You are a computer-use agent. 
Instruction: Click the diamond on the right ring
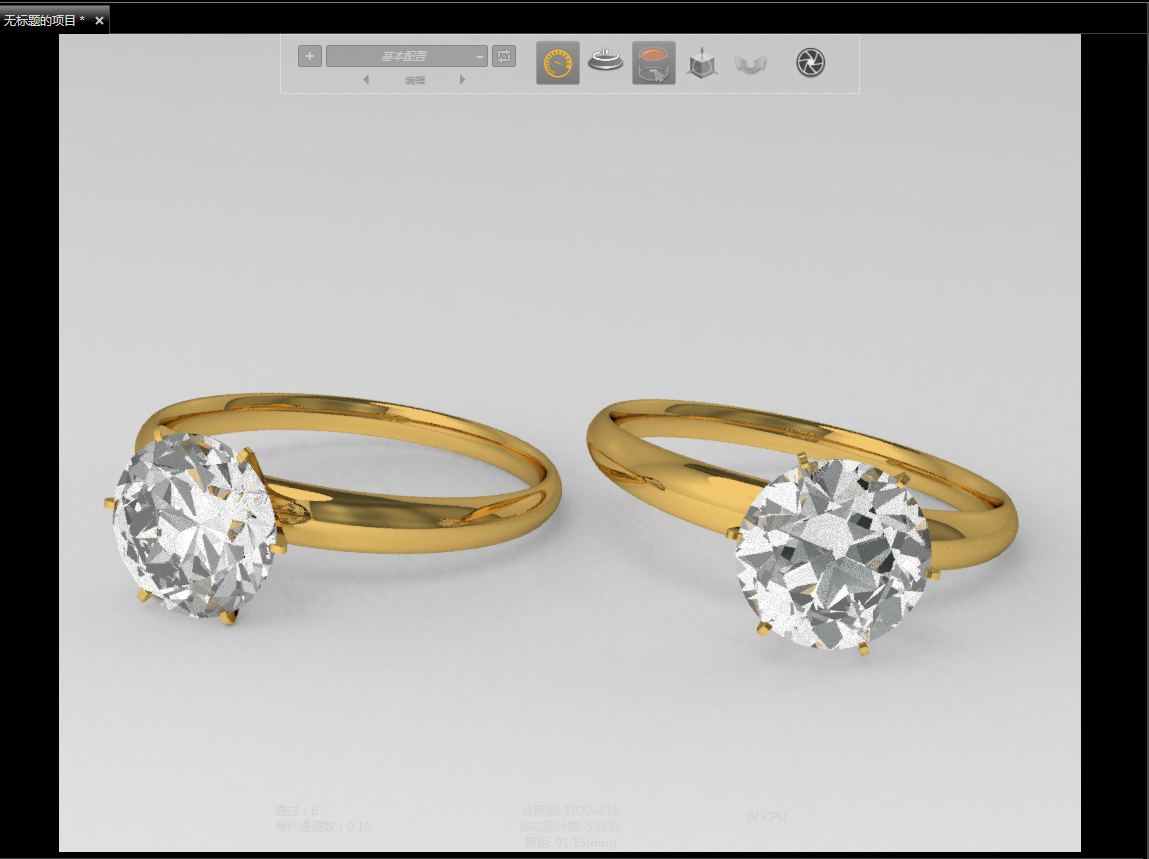(832, 555)
